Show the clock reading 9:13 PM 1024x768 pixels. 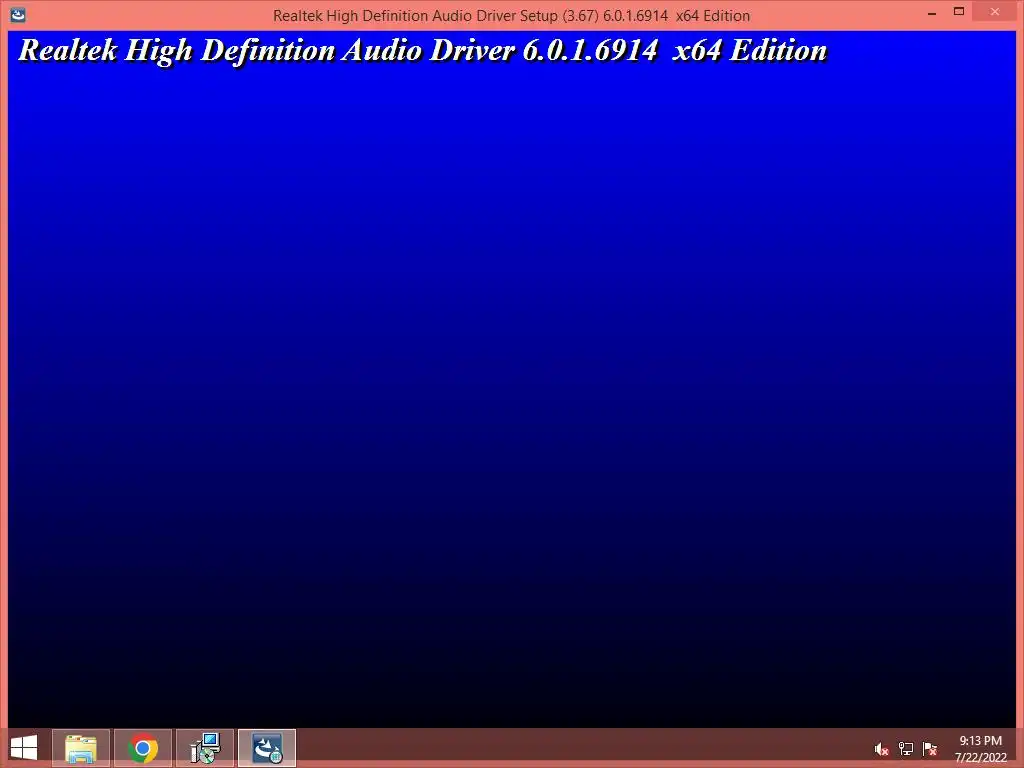pyautogui.click(x=980, y=741)
